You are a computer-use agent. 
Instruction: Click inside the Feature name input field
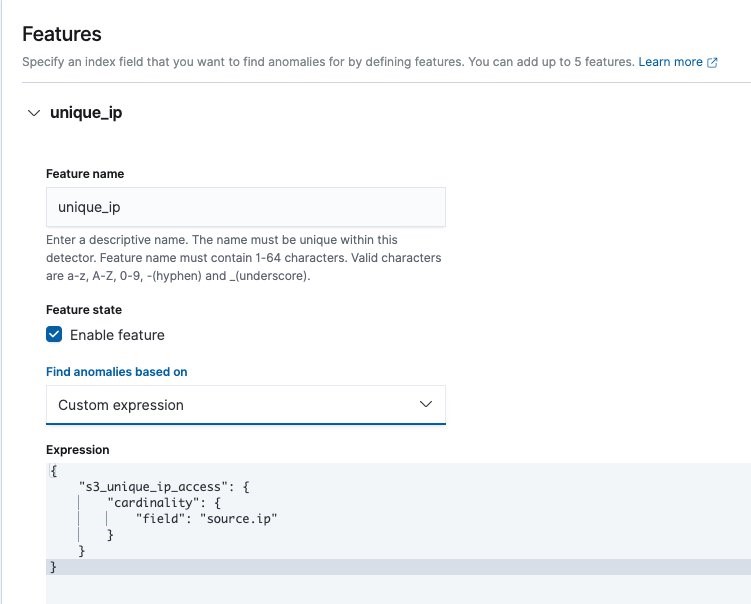pyautogui.click(x=246, y=207)
